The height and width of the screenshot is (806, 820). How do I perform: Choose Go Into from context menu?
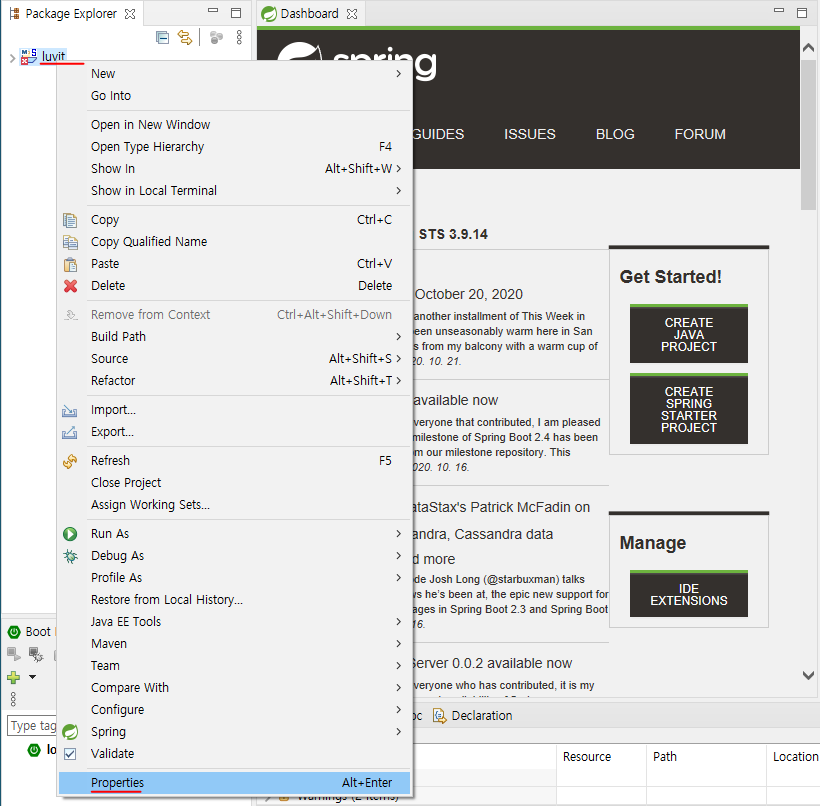[x=234, y=96]
